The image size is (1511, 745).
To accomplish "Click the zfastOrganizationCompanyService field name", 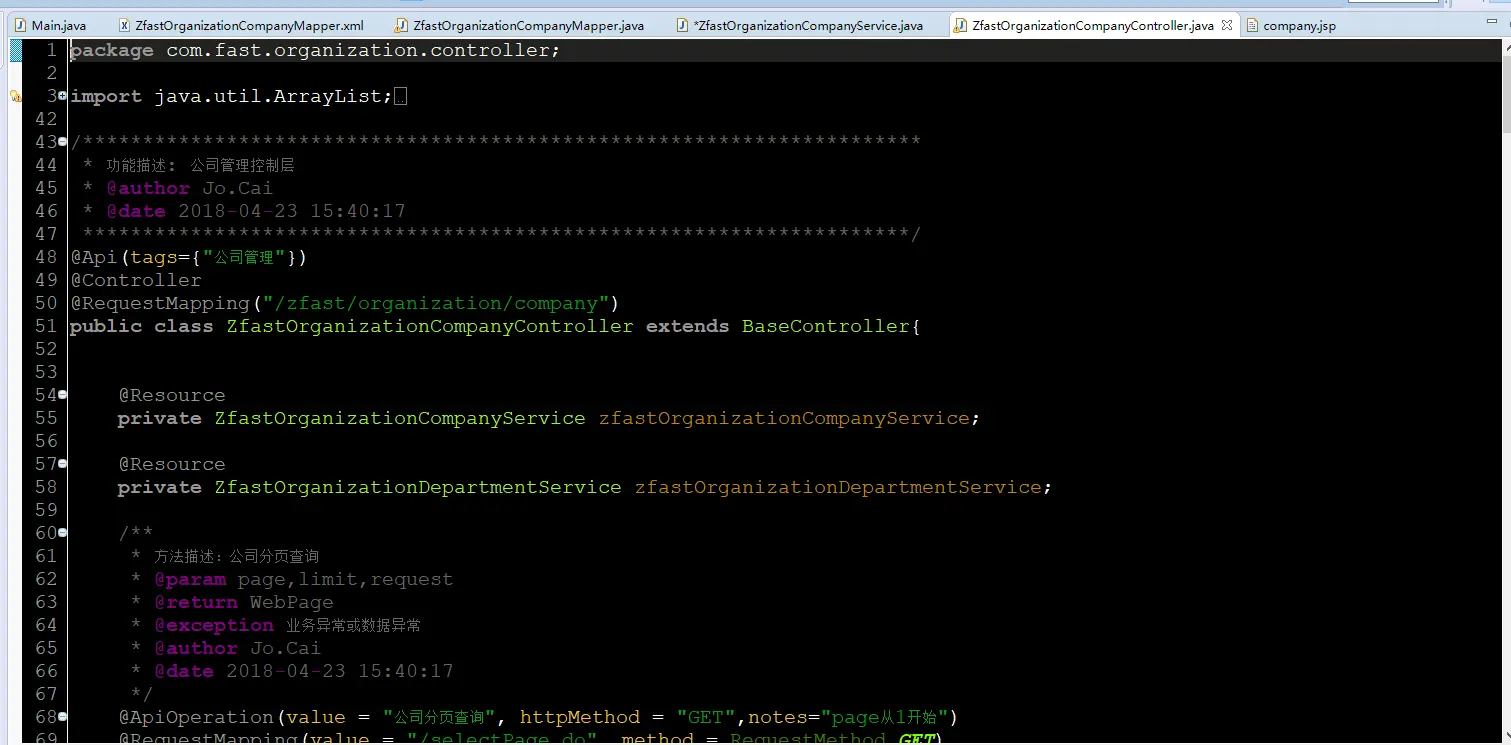I will tap(784, 418).
